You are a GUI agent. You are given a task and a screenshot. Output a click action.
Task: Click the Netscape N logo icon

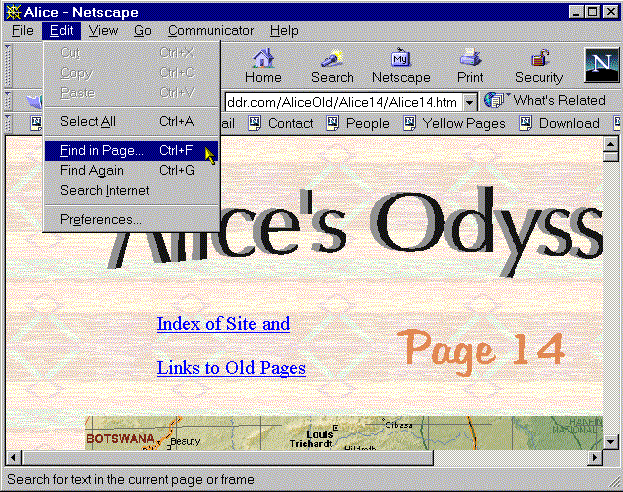point(601,65)
